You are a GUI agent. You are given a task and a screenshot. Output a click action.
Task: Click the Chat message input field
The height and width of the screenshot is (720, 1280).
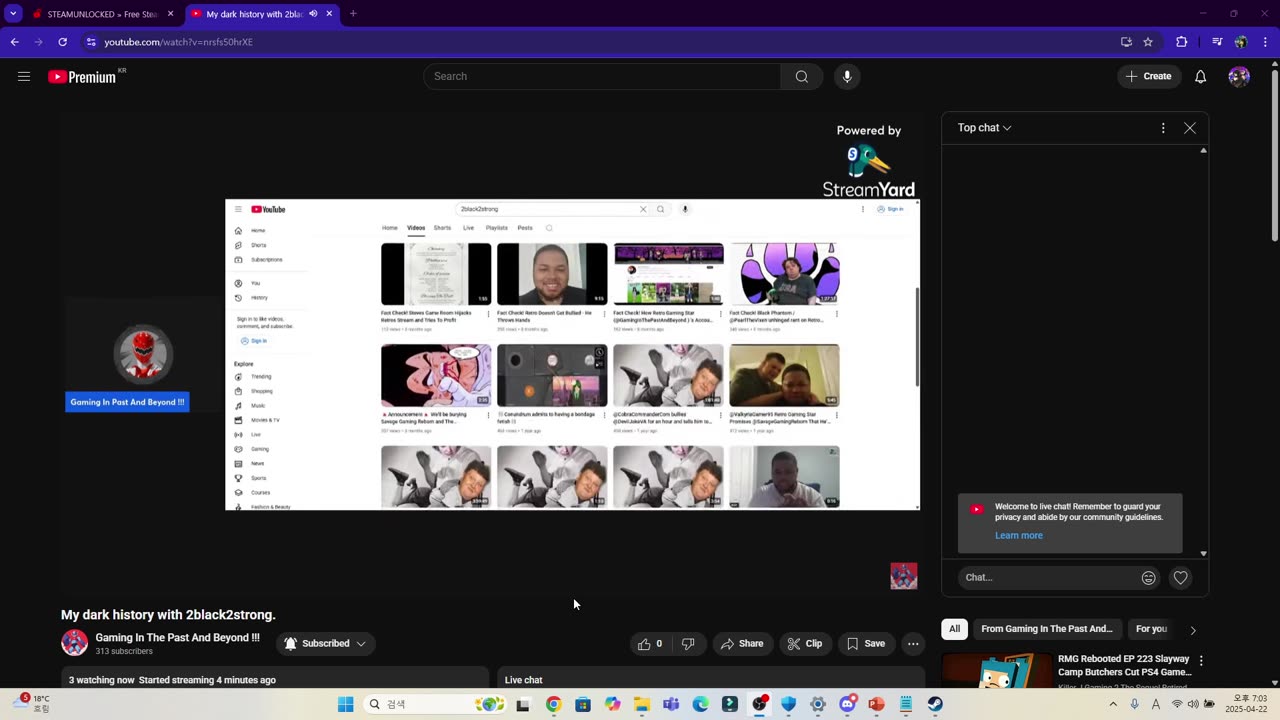[1050, 577]
